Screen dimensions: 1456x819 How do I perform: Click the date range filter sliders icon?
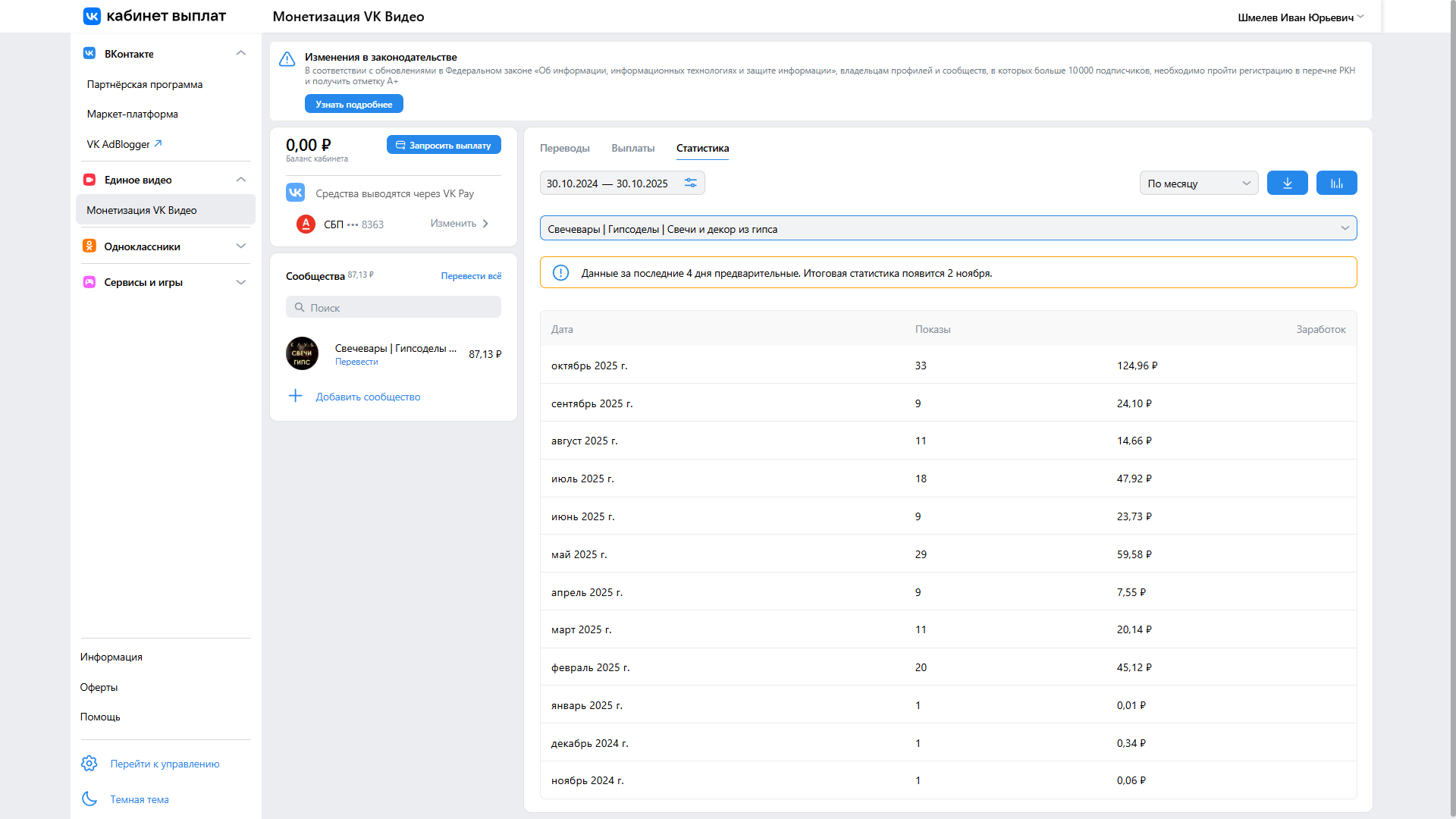click(x=690, y=183)
